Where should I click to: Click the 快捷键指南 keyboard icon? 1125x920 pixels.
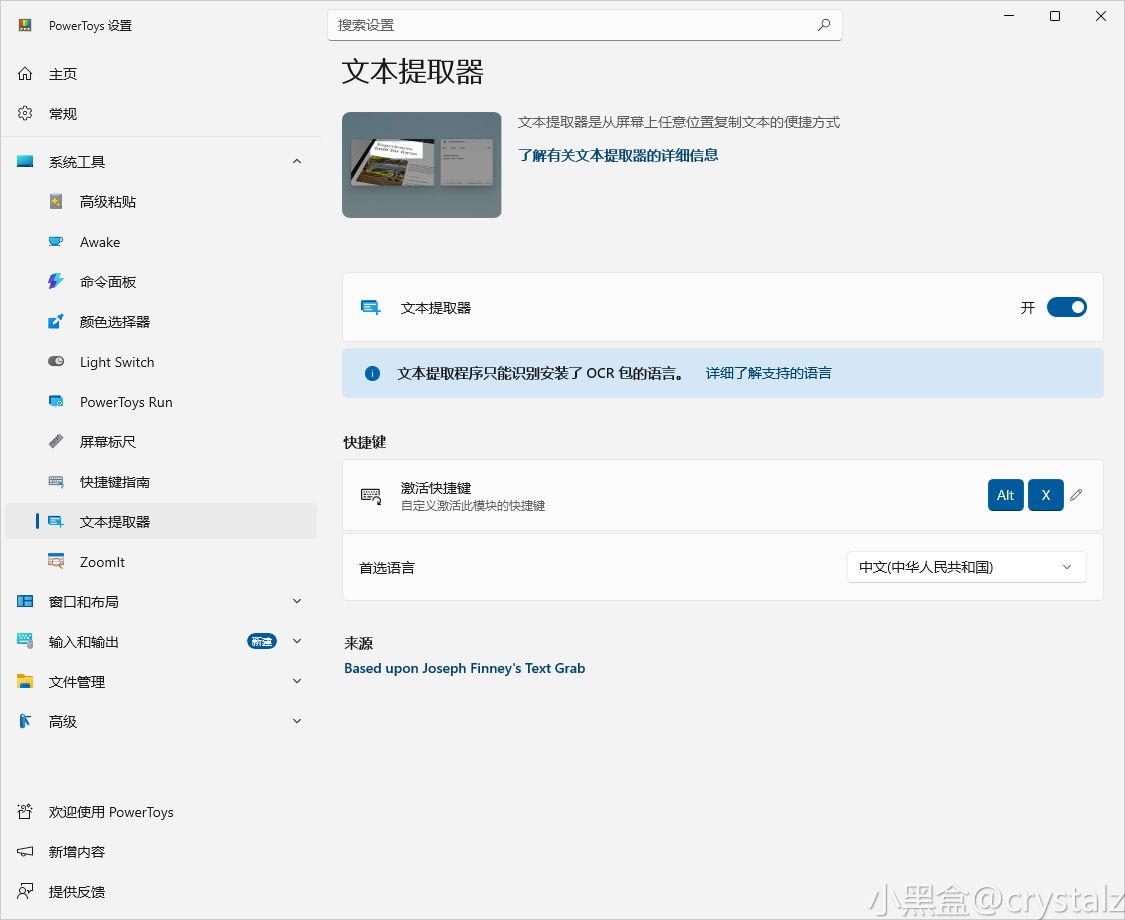click(x=56, y=482)
